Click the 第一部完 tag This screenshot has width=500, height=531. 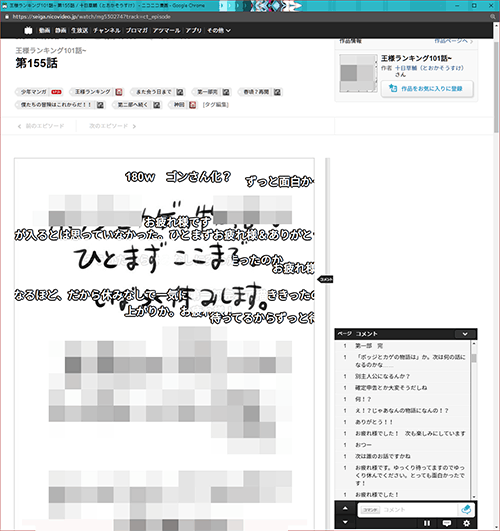point(207,92)
